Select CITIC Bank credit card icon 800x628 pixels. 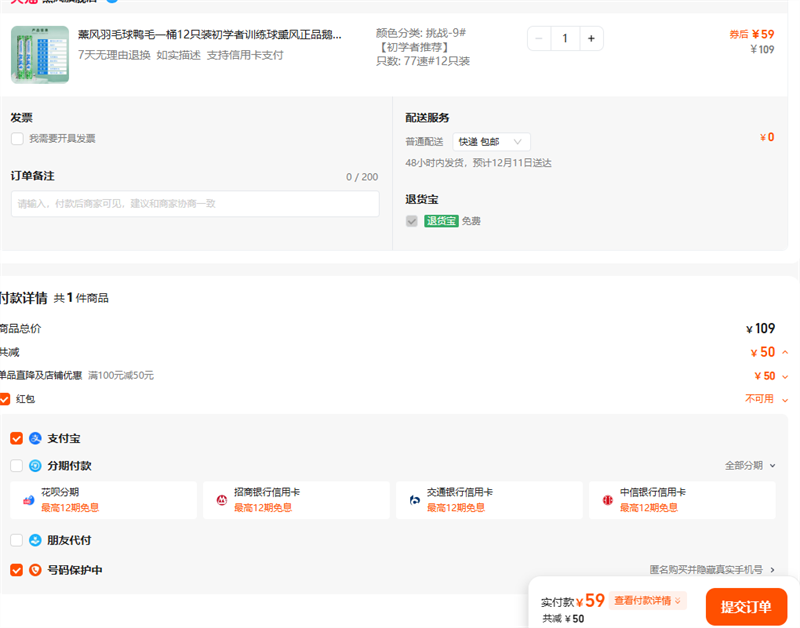pos(608,500)
